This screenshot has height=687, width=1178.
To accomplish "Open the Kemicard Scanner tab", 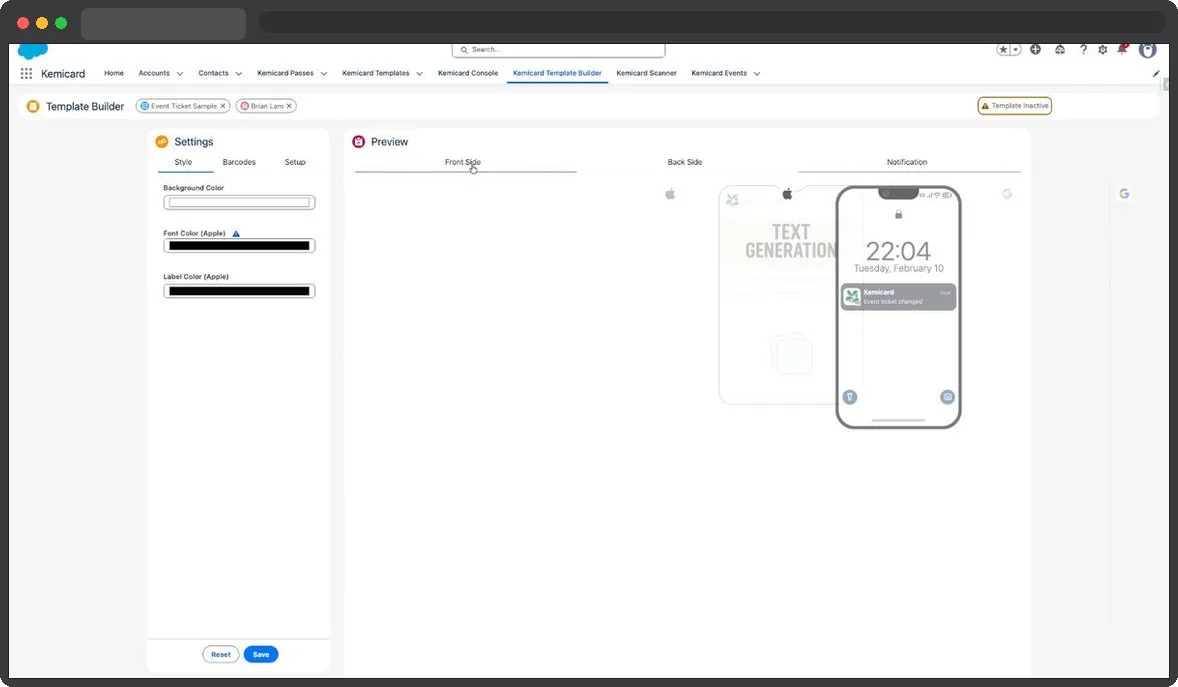I will [x=646, y=74].
